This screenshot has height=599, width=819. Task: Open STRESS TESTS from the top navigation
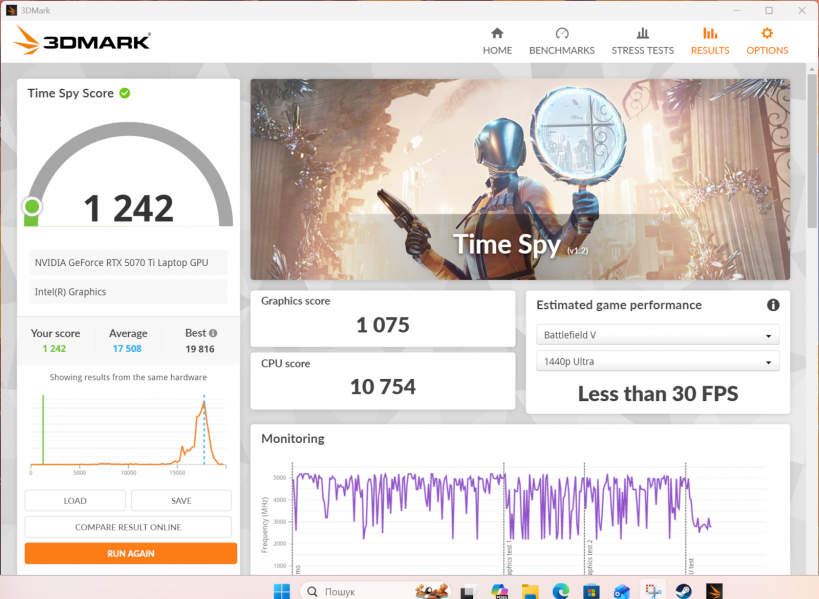(x=642, y=34)
